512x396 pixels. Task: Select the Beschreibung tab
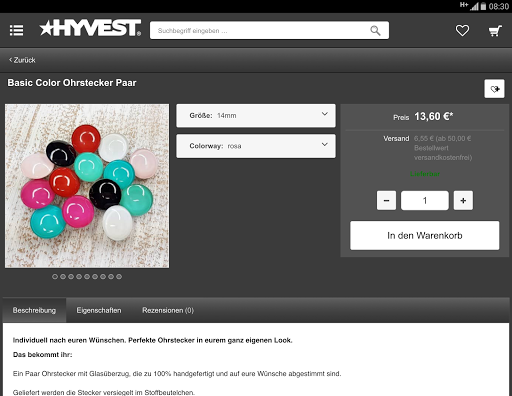coord(34,310)
